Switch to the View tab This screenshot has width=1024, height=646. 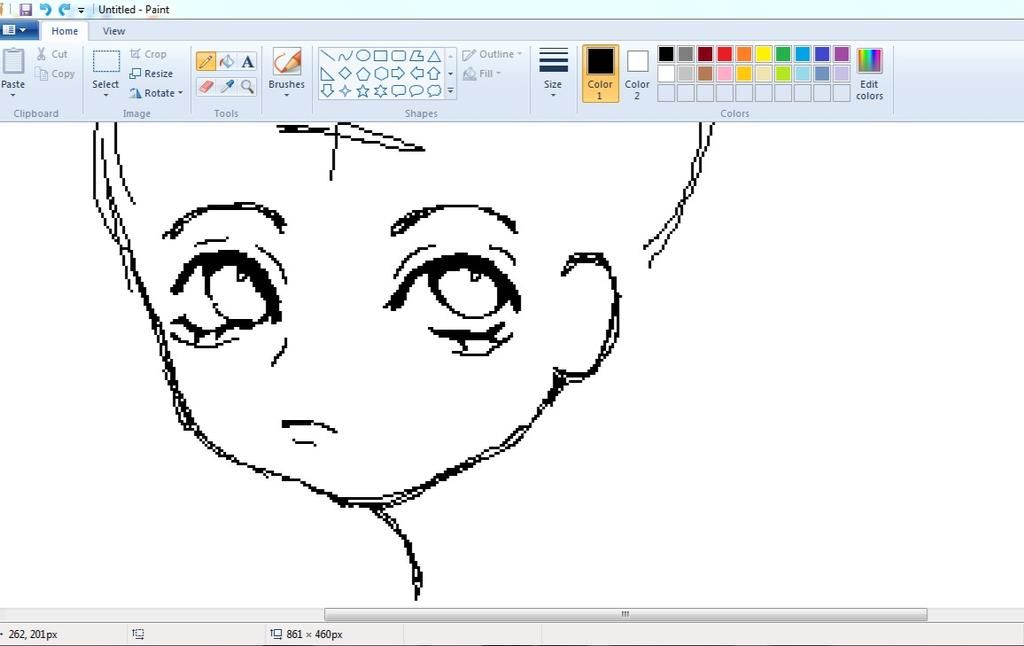click(114, 31)
